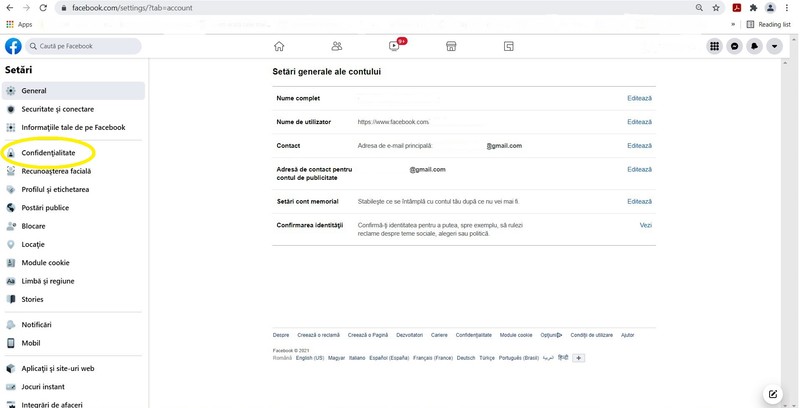Click Opțiuni footer link
This screenshot has height=408, width=800.
[552, 335]
